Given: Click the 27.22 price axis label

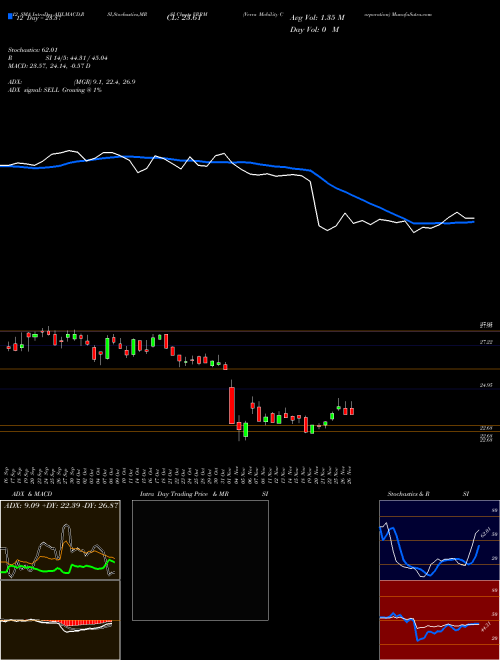Looking at the screenshot, I should (486, 343).
